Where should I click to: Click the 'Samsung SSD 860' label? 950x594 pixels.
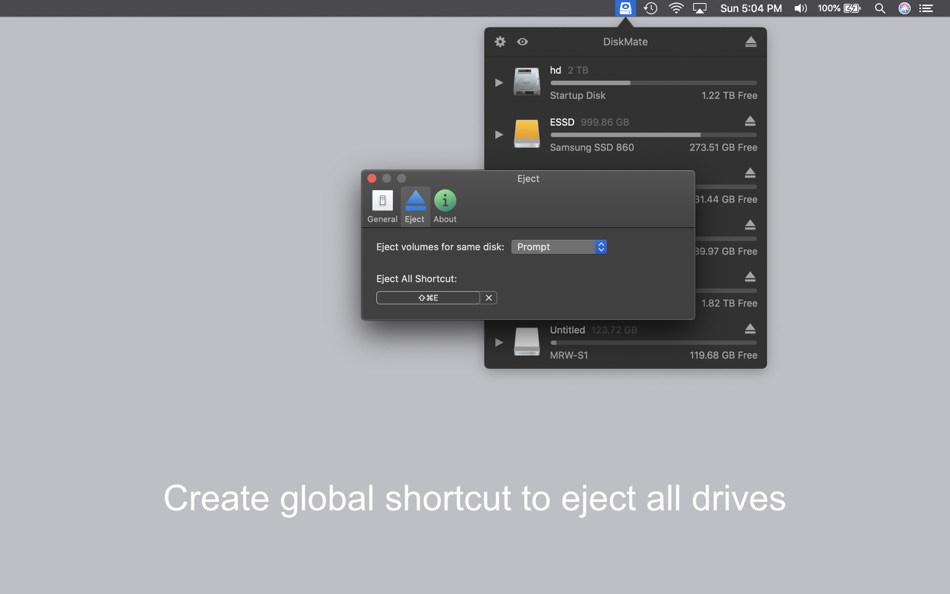(x=592, y=147)
